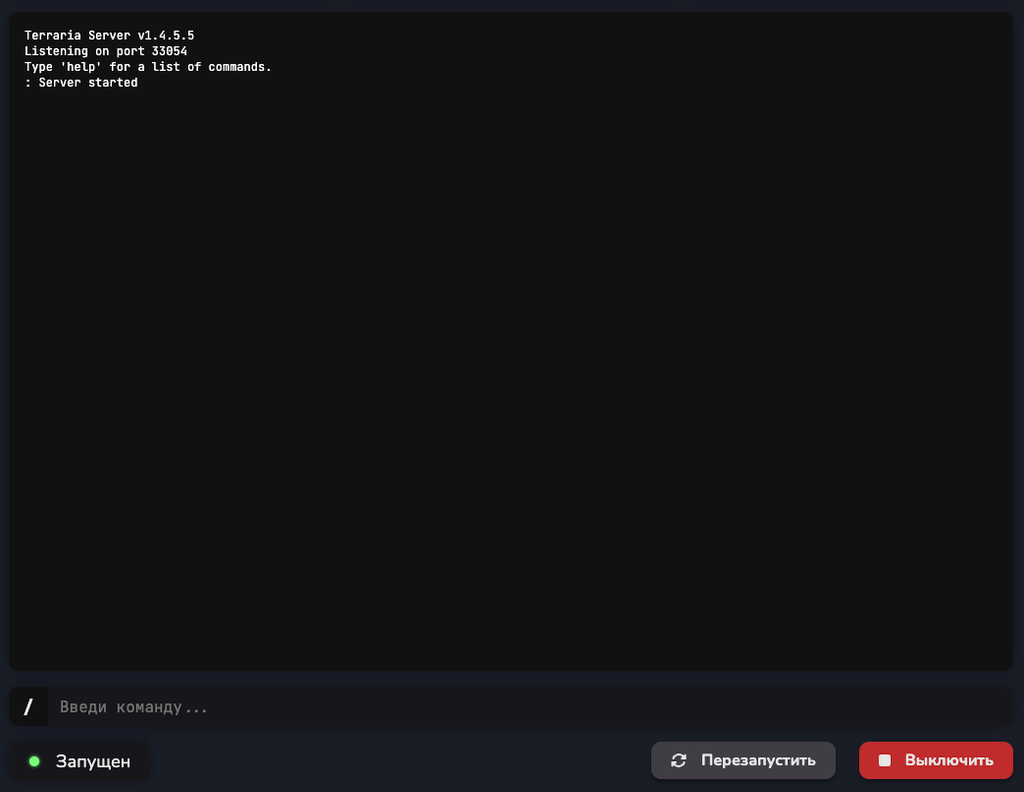
Task: Click the word Listening in the log
Action: (56, 51)
